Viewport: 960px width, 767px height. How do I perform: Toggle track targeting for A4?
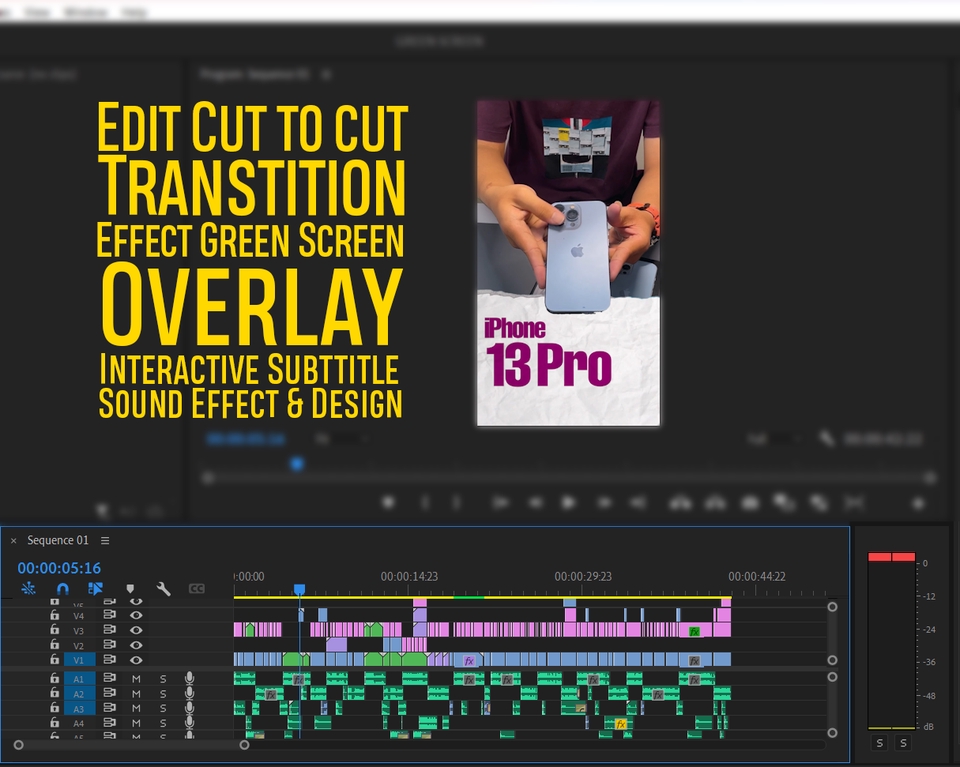pyautogui.click(x=79, y=724)
